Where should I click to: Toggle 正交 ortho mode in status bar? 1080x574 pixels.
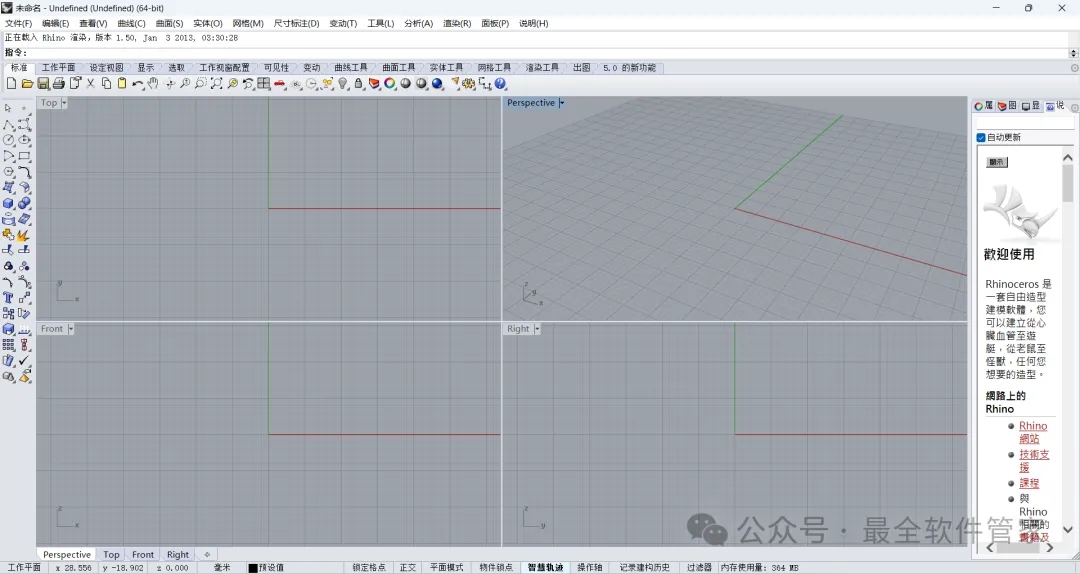pyautogui.click(x=408, y=568)
